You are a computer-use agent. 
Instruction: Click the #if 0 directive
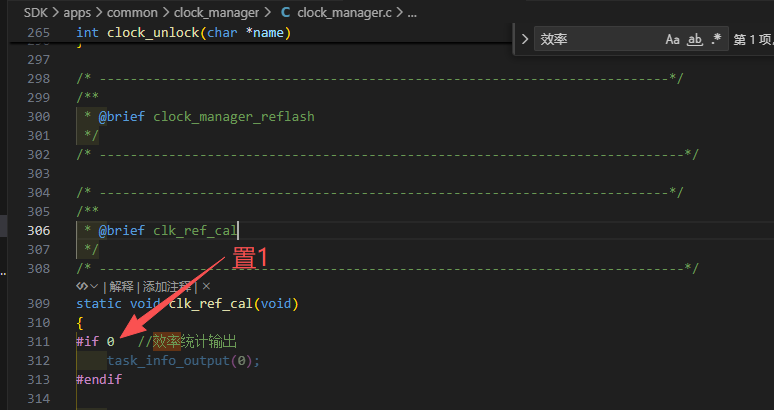pos(95,341)
